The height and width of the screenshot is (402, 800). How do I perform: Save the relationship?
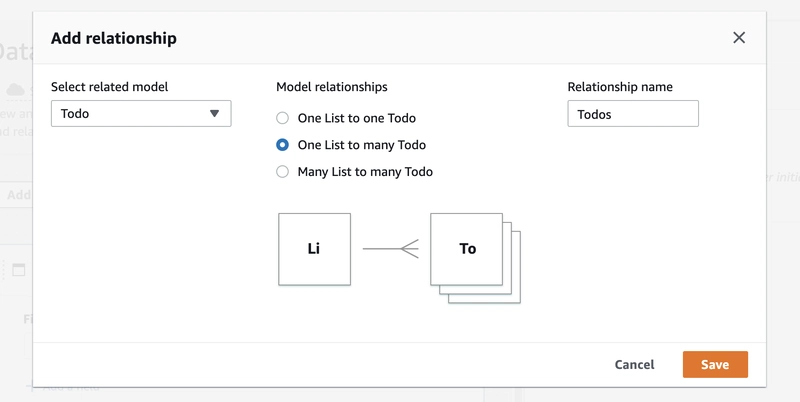click(x=714, y=365)
